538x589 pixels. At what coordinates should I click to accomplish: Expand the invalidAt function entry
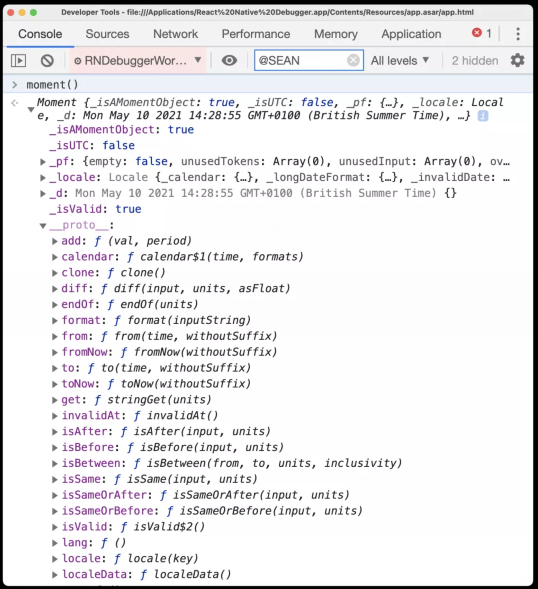coord(55,416)
